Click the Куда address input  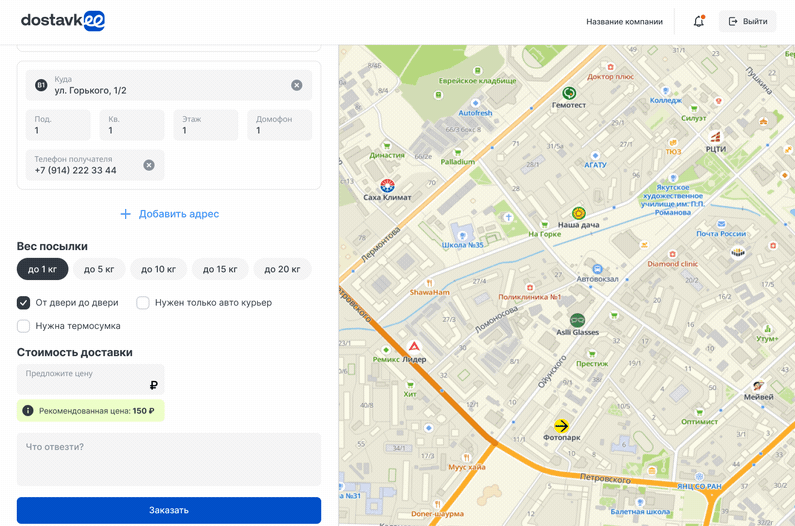(x=169, y=85)
